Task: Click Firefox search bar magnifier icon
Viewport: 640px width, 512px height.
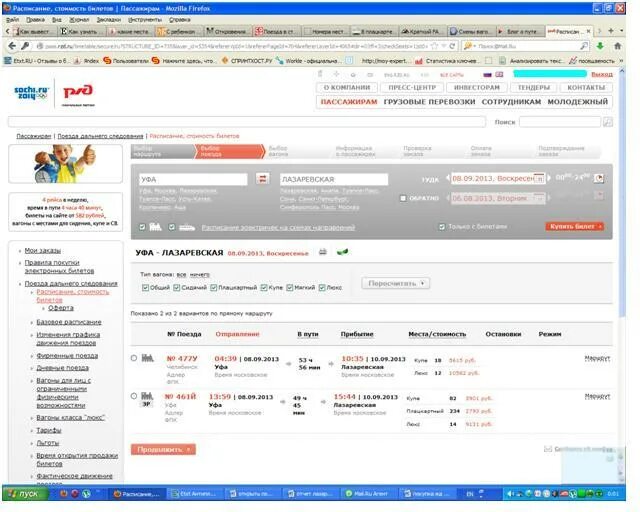Action: coord(584,46)
